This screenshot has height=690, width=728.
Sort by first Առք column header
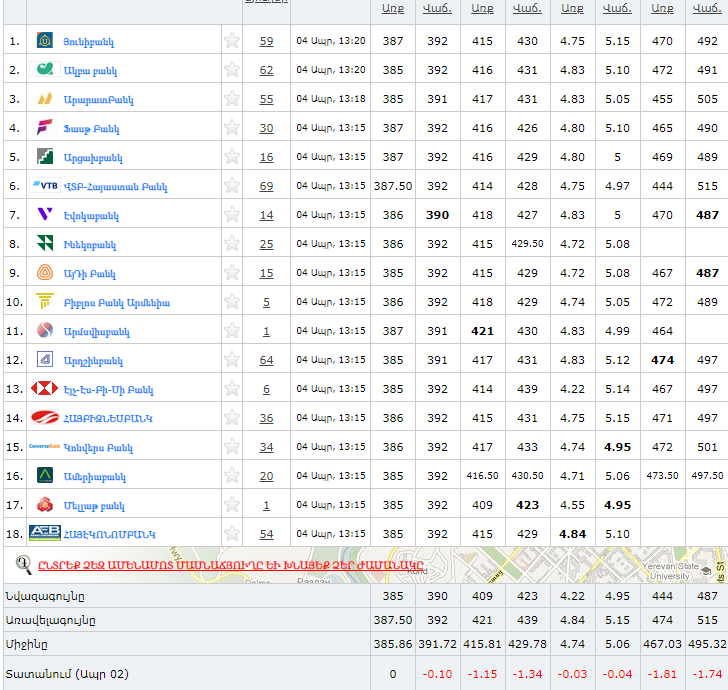pyautogui.click(x=393, y=8)
